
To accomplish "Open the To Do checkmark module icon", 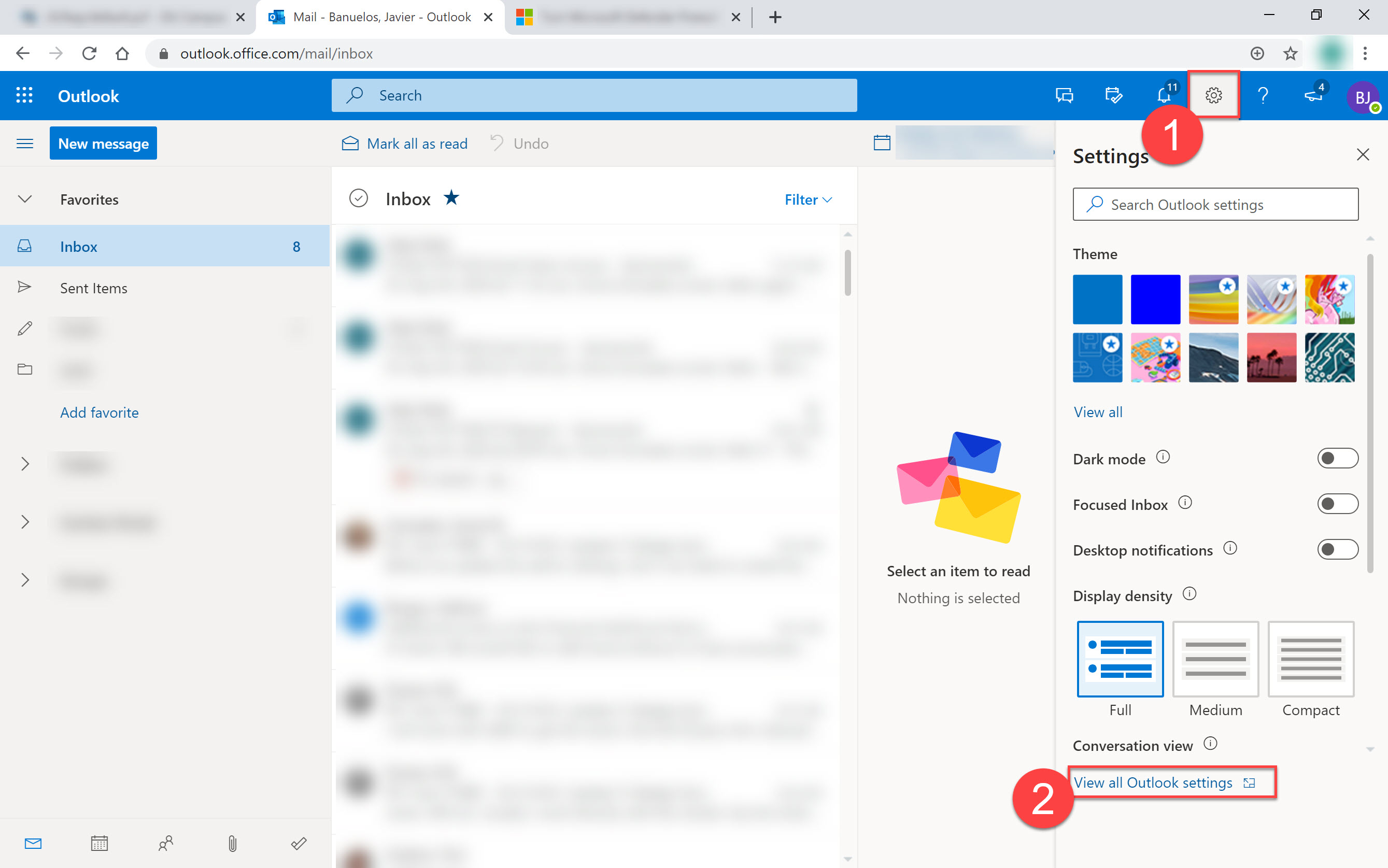I will (x=299, y=843).
